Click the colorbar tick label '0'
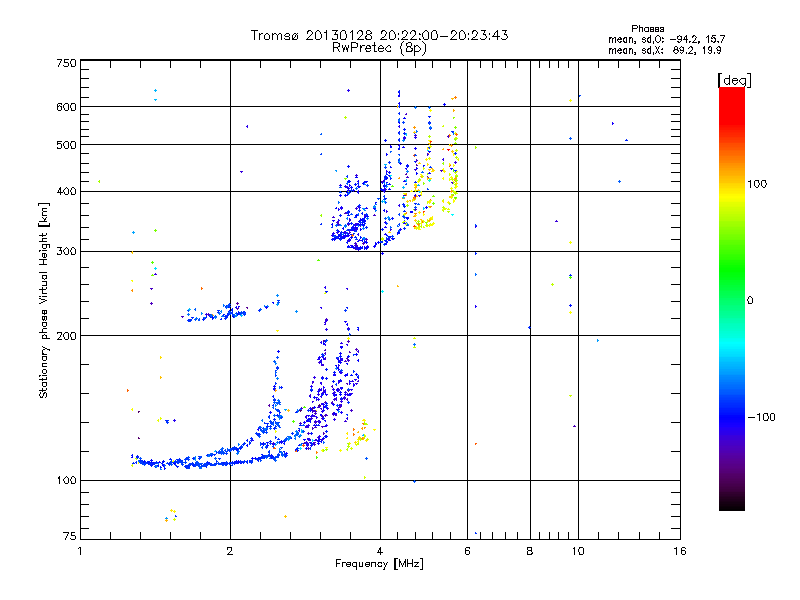 750,301
